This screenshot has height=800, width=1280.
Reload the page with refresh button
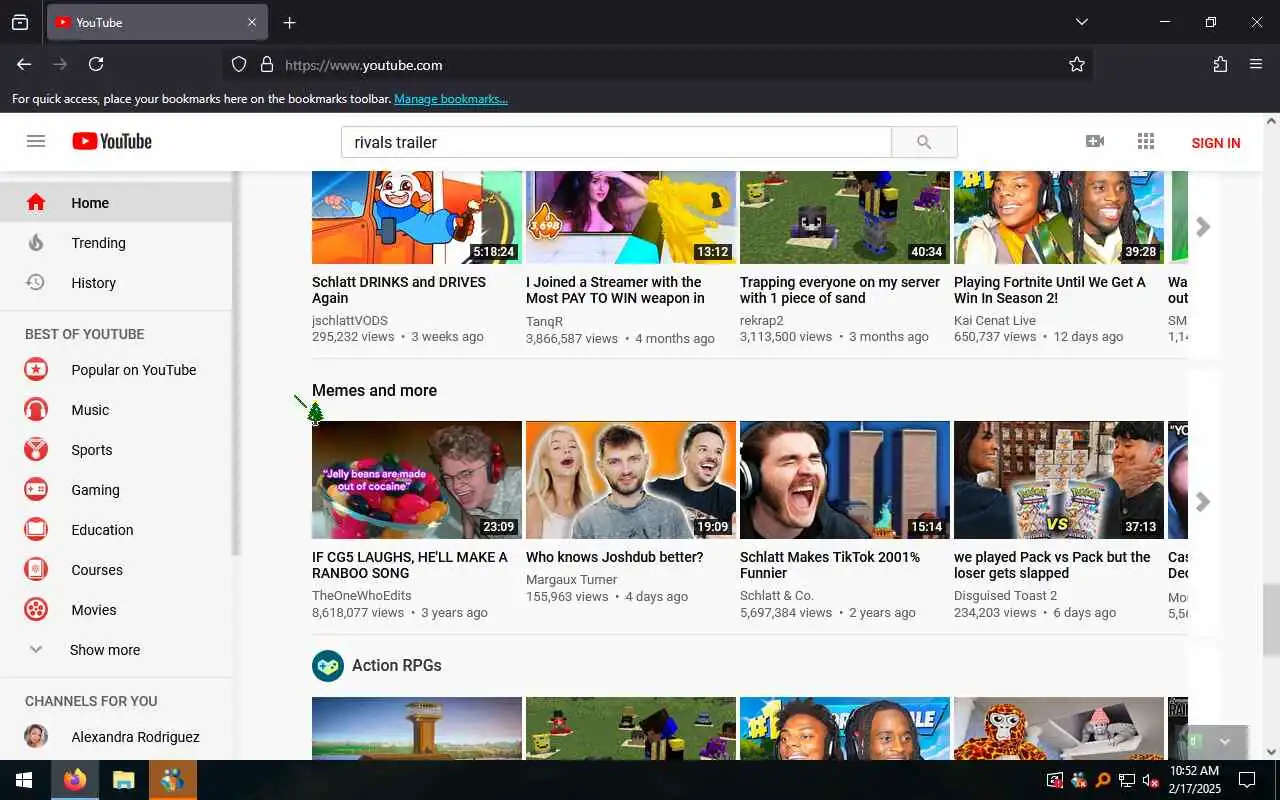click(96, 64)
